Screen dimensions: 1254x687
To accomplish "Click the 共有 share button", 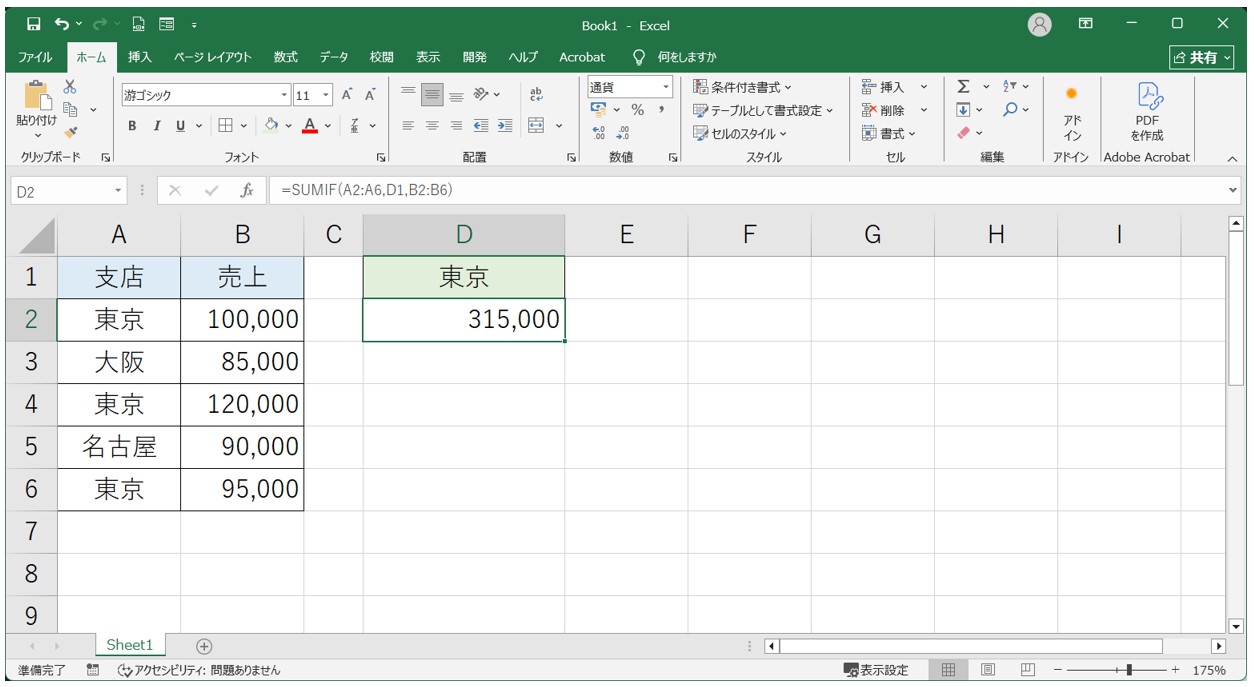I will point(1199,57).
